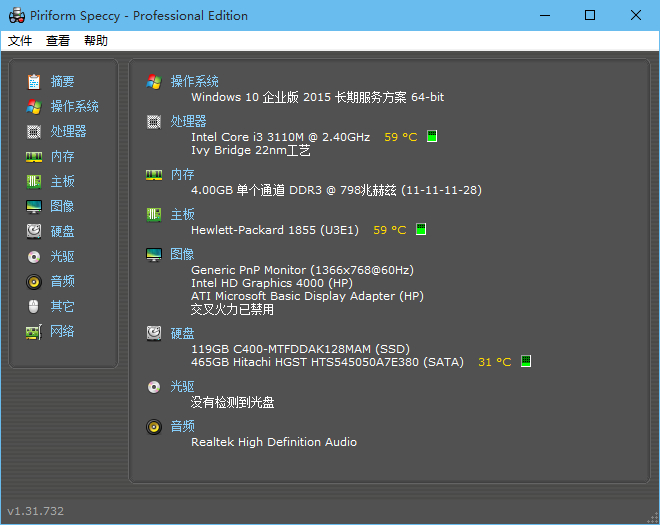Click the Graphics (图像) monitor icon in sidebar

pyautogui.click(x=34, y=206)
